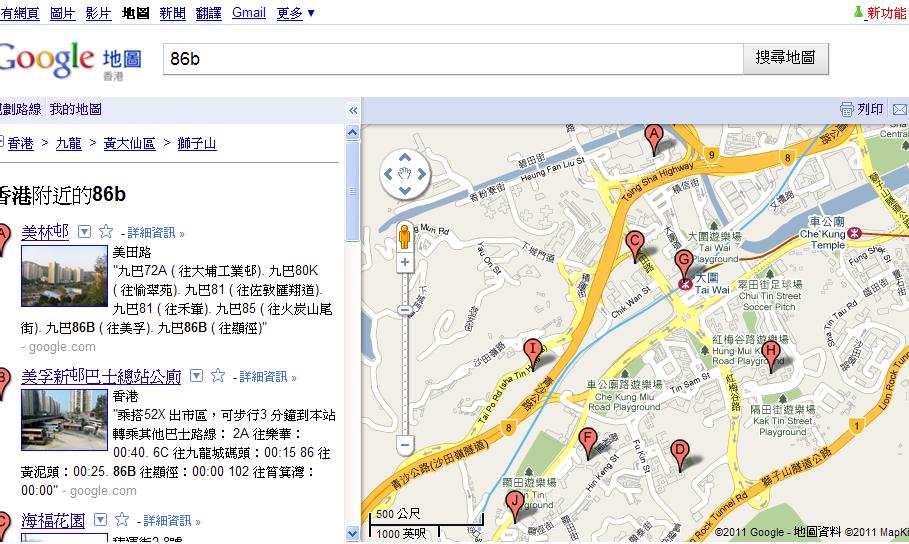The image size is (909, 544).
Task: Open the 更多 menu dropdown
Action: point(296,13)
